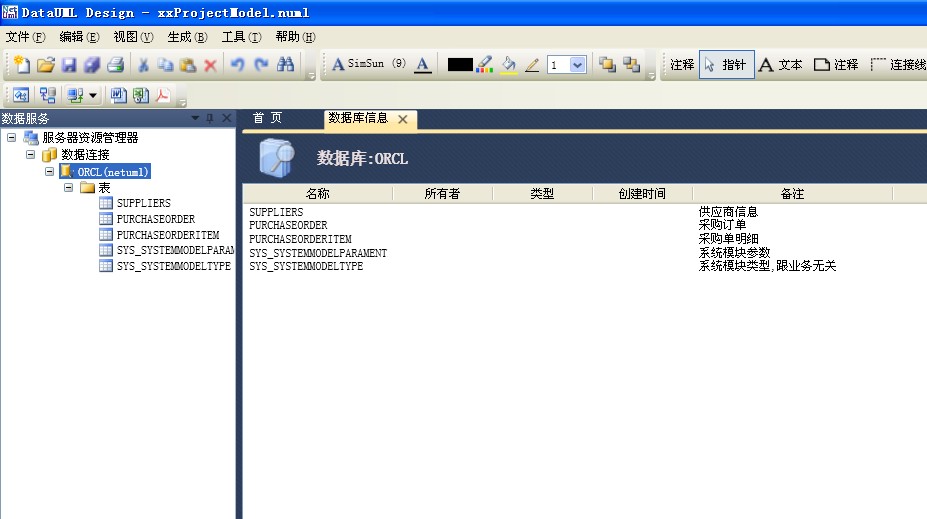Redo the last undone action
The width and height of the screenshot is (927, 519).
point(261,64)
